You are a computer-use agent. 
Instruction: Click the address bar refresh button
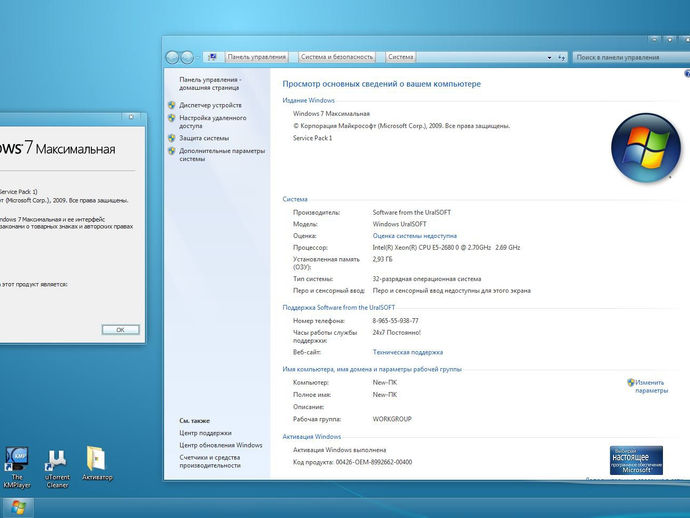pos(562,58)
